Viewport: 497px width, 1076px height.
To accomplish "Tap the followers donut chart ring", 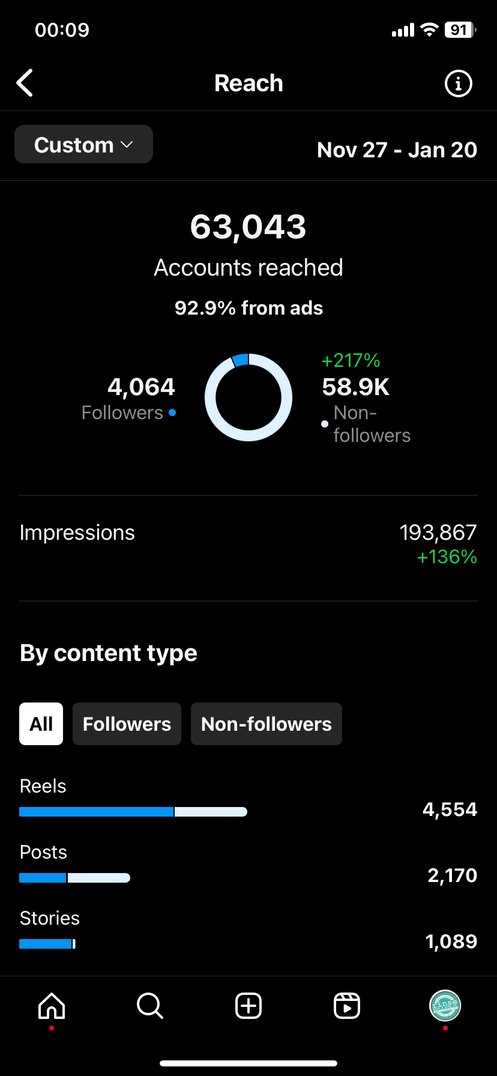I will click(x=248, y=397).
